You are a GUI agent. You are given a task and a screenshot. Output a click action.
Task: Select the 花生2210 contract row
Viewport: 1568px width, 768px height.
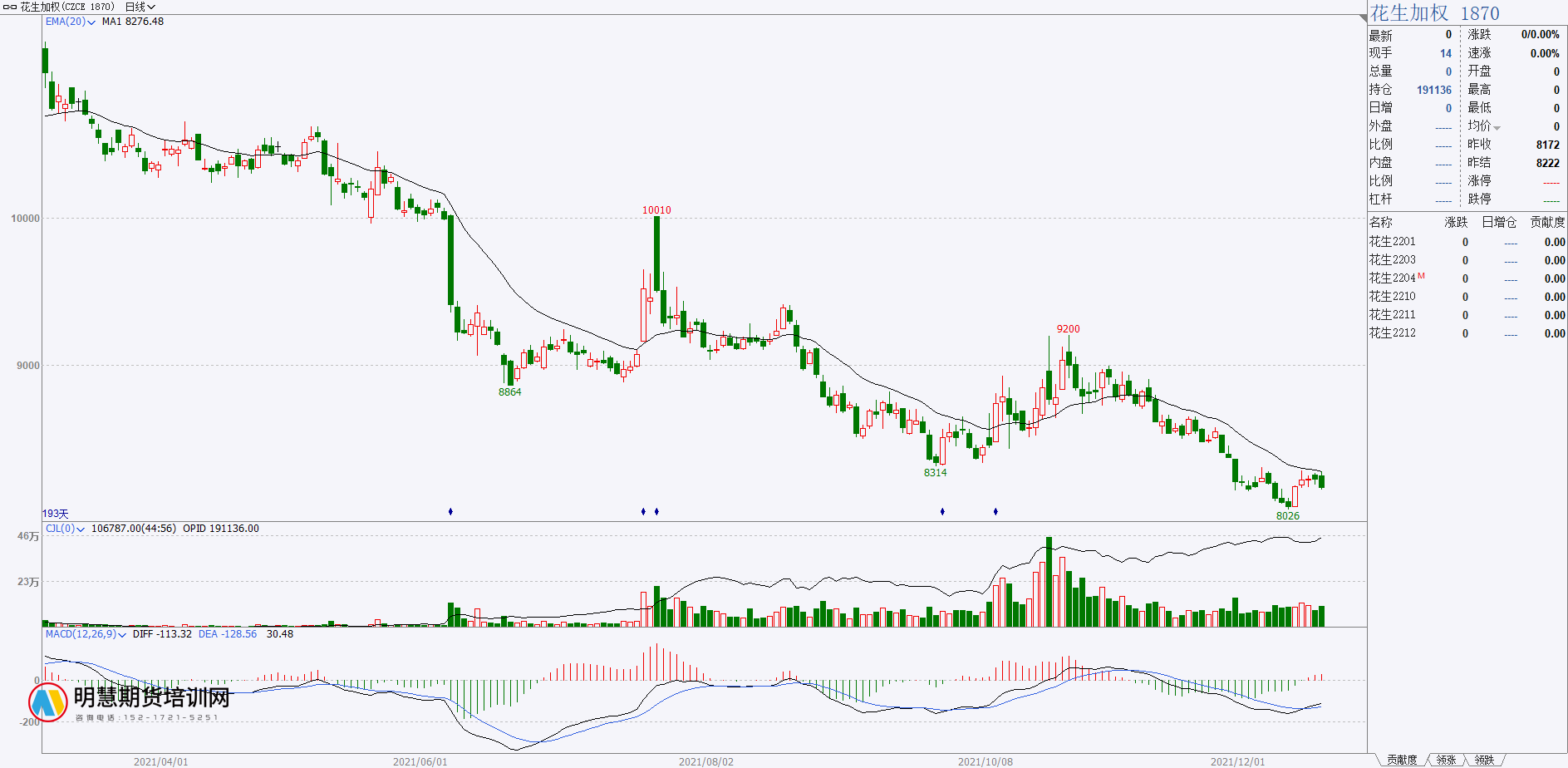pyautogui.click(x=1467, y=297)
